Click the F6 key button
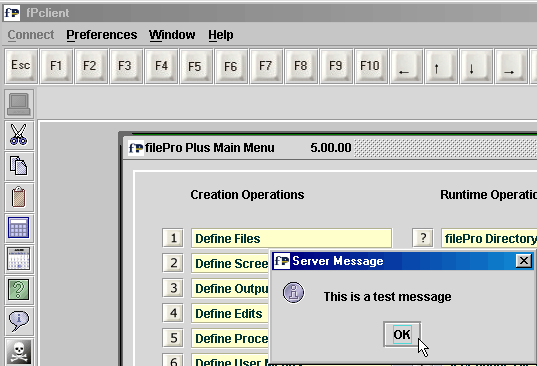This screenshot has height=366, width=537. coord(231,66)
